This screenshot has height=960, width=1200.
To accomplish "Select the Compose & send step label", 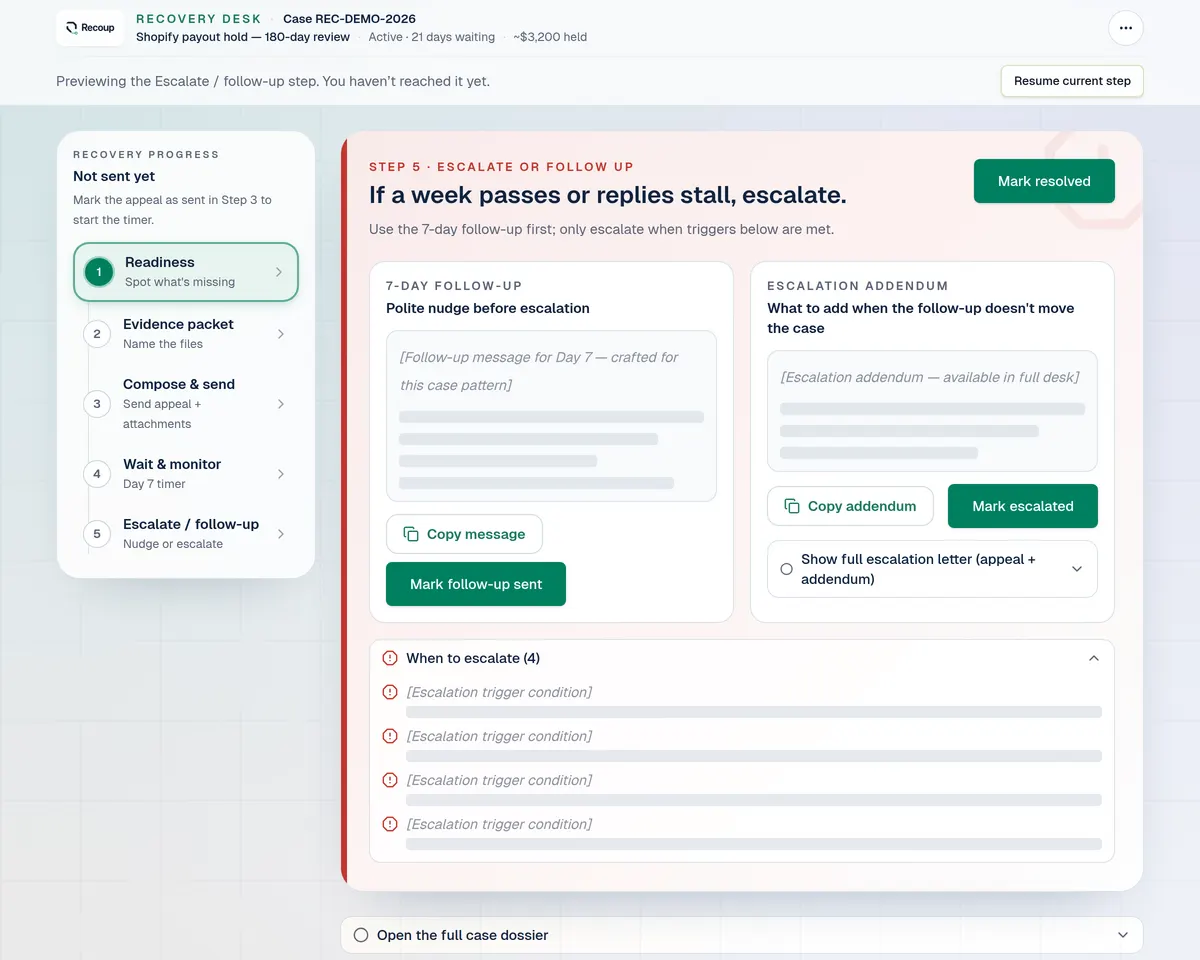I will coord(179,384).
